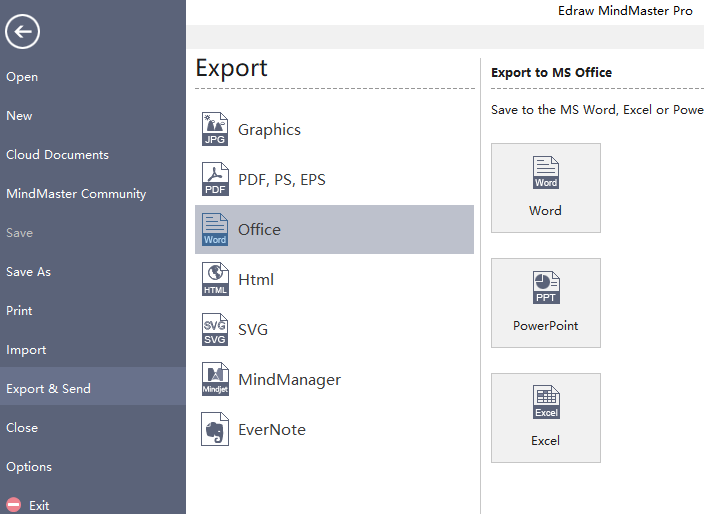Click the EverNote elephant icon
This screenshot has width=704, height=514.
(x=215, y=430)
